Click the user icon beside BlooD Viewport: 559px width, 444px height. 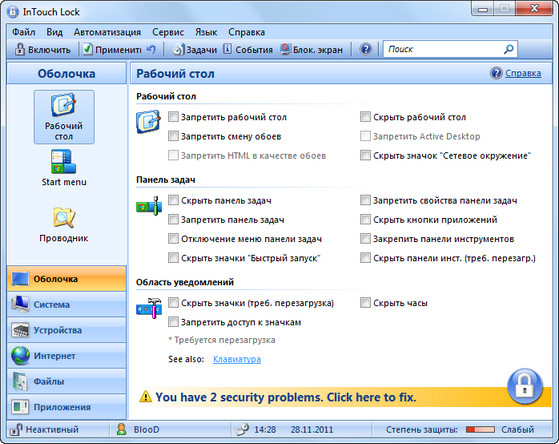(122, 429)
